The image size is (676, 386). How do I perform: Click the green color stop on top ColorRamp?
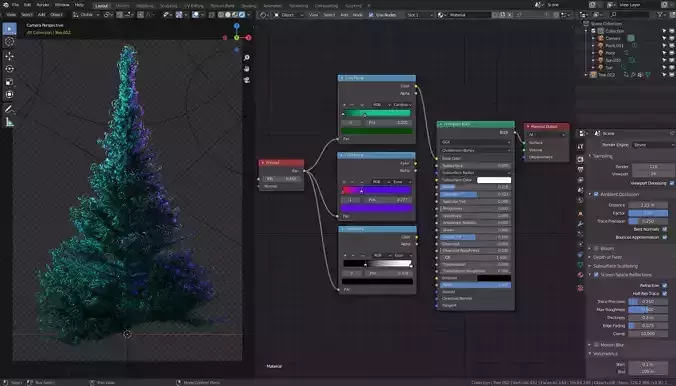364,115
